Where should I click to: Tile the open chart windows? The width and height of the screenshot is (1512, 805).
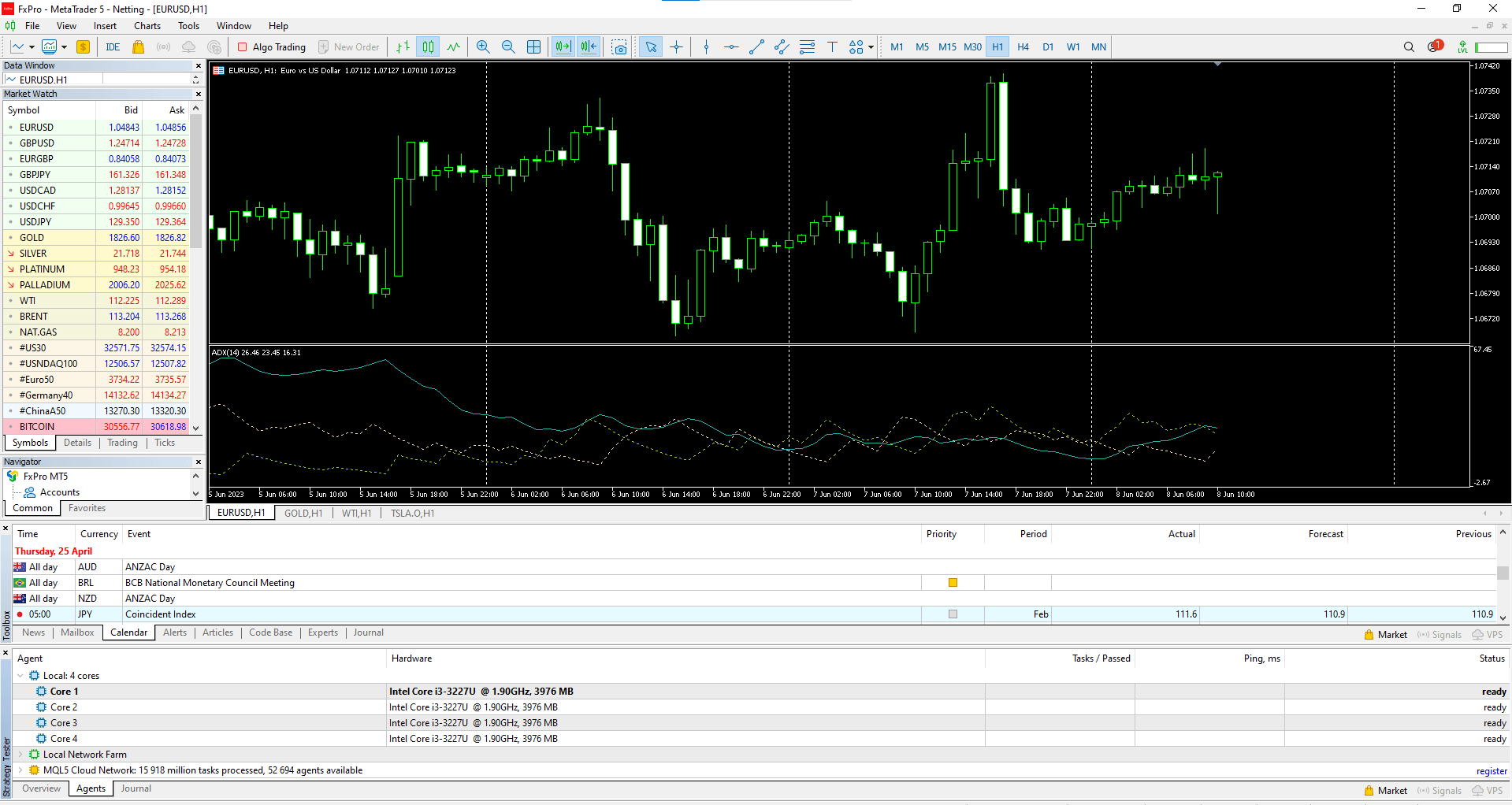point(534,46)
